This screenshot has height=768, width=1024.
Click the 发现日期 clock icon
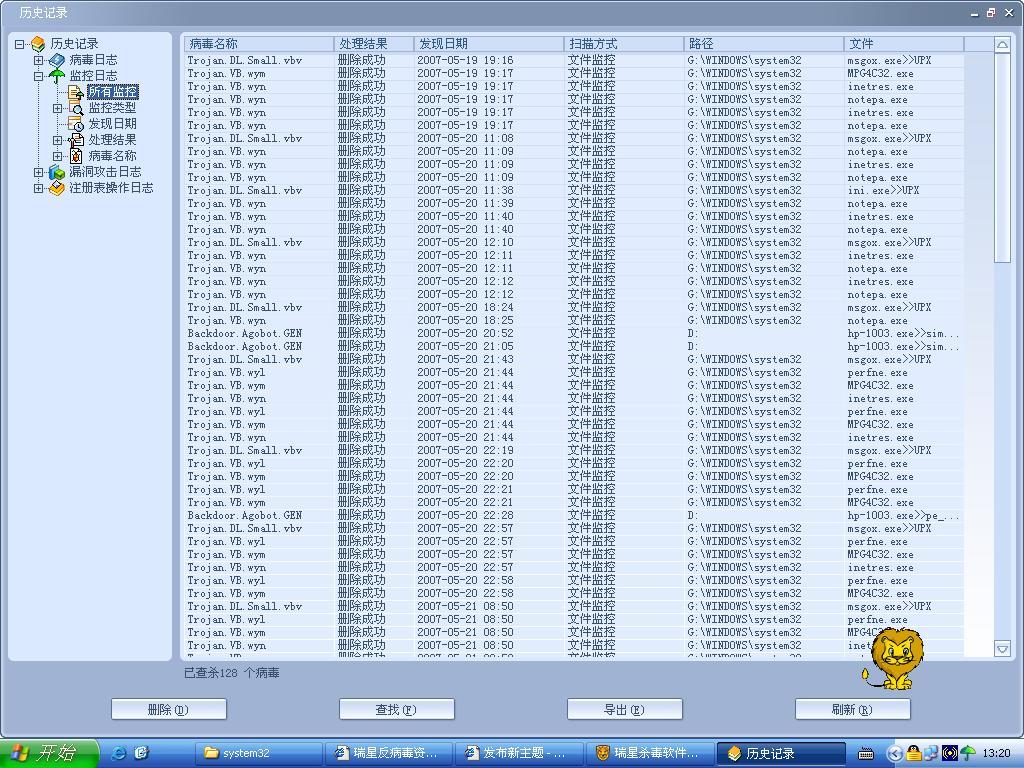[x=76, y=124]
